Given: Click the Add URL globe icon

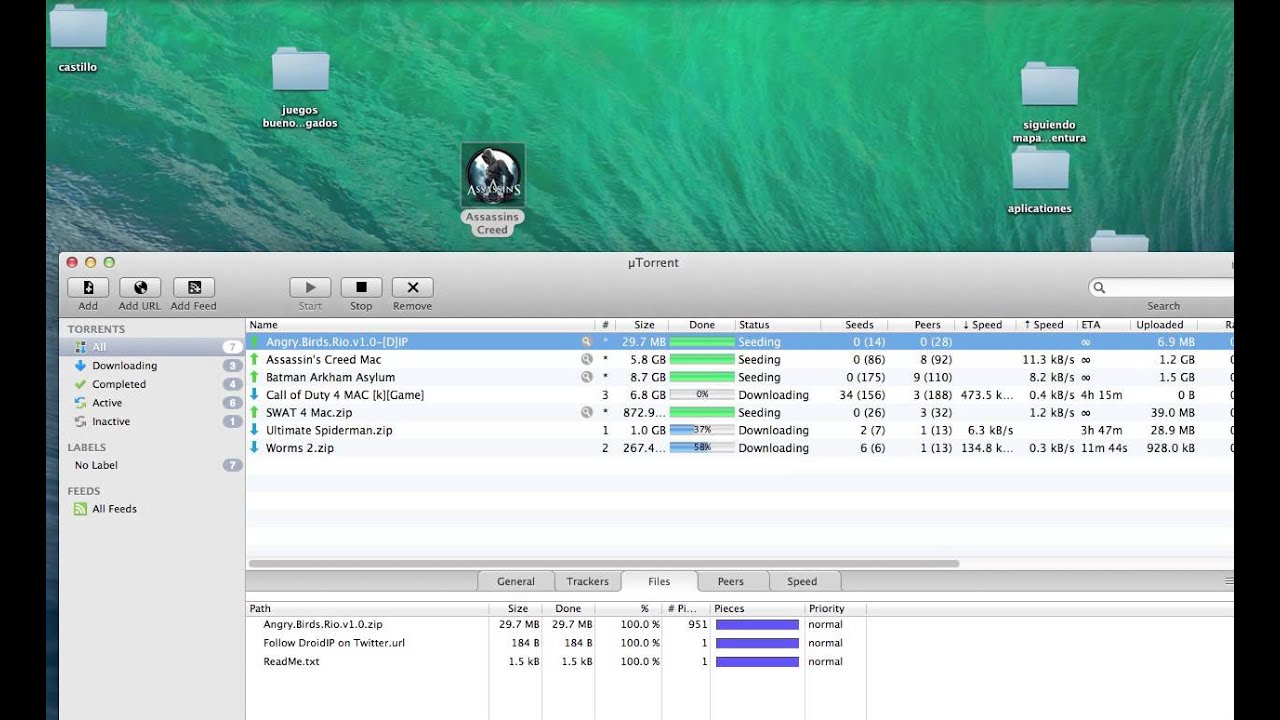Looking at the screenshot, I should [x=140, y=288].
